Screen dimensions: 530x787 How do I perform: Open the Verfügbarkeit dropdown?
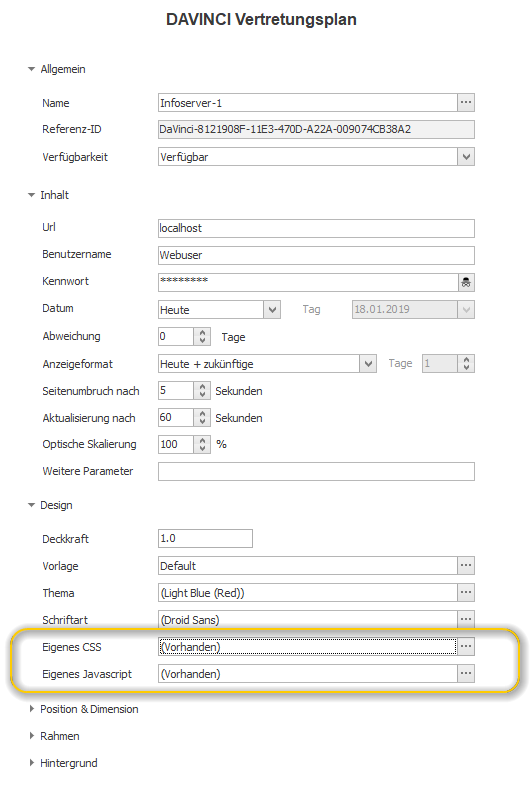pyautogui.click(x=466, y=157)
